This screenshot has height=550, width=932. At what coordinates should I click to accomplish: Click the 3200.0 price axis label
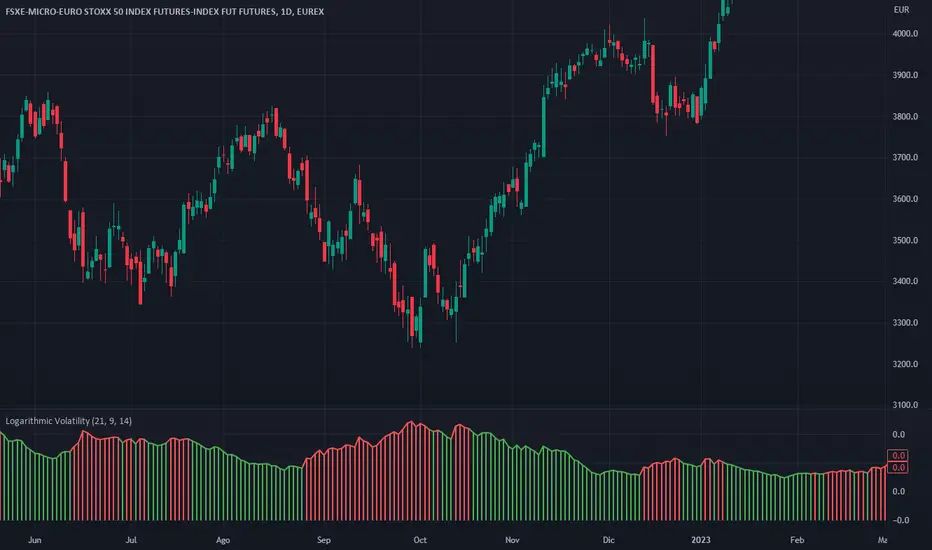click(905, 364)
